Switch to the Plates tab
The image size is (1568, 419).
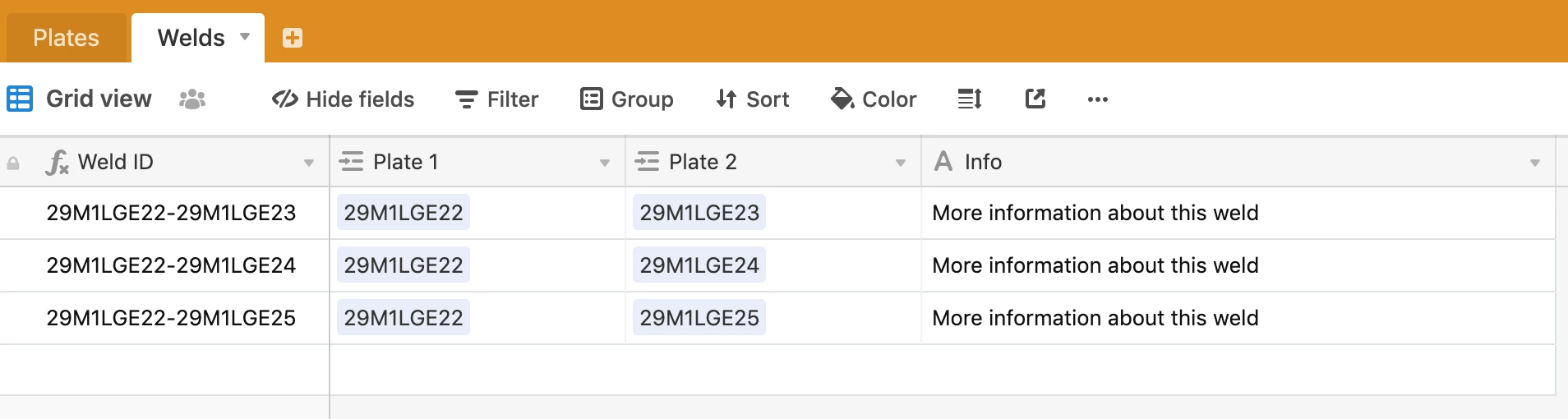click(x=67, y=38)
